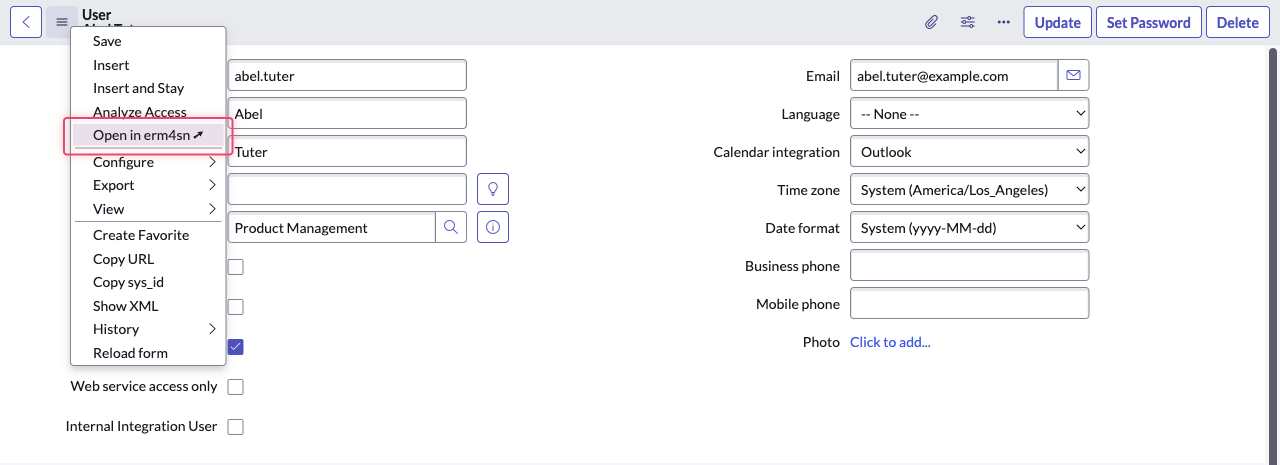Click the Department info preview icon
This screenshot has height=465, width=1280.
[x=493, y=228]
